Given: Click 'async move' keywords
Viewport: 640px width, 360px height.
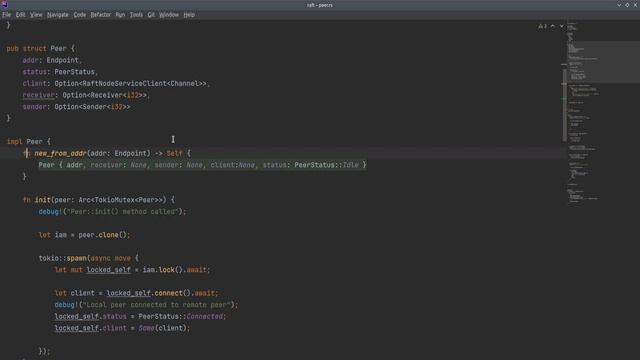Looking at the screenshot, I should [x=111, y=258].
